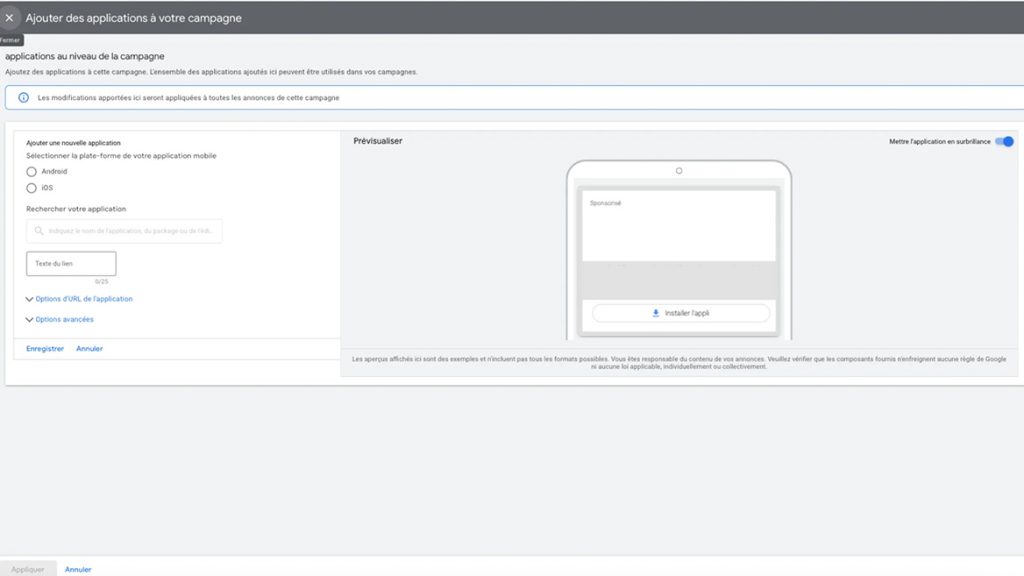Close the add applications dialog
The image size is (1024, 576).
tap(9, 18)
